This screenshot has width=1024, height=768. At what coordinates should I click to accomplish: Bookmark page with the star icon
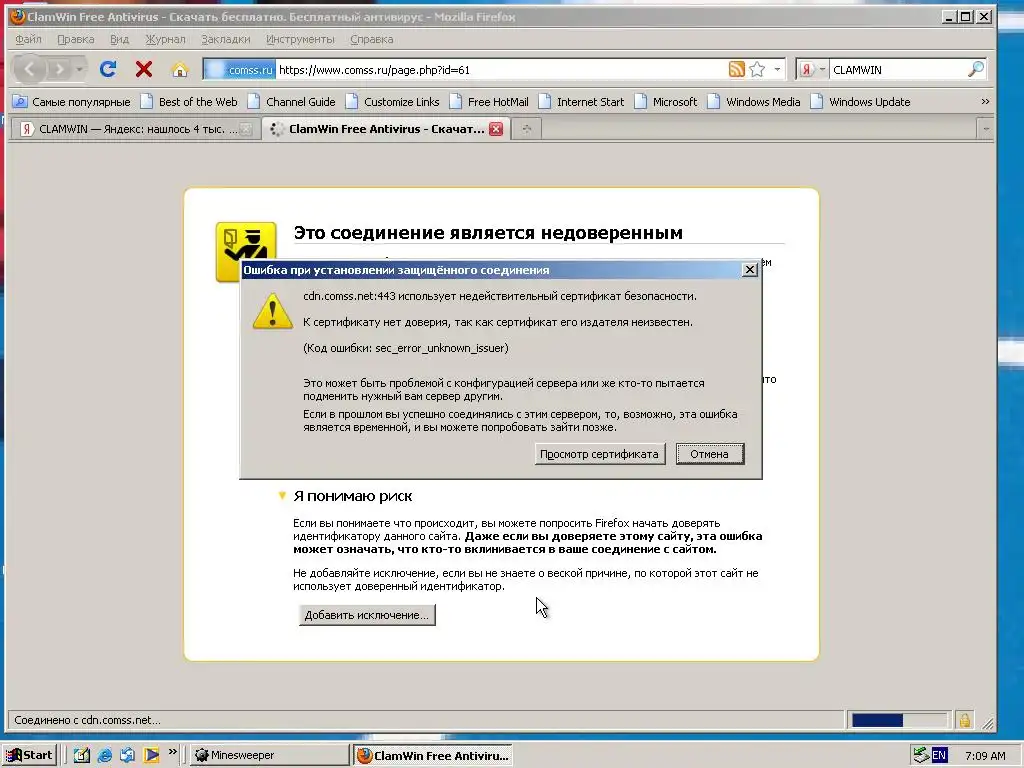tap(757, 69)
